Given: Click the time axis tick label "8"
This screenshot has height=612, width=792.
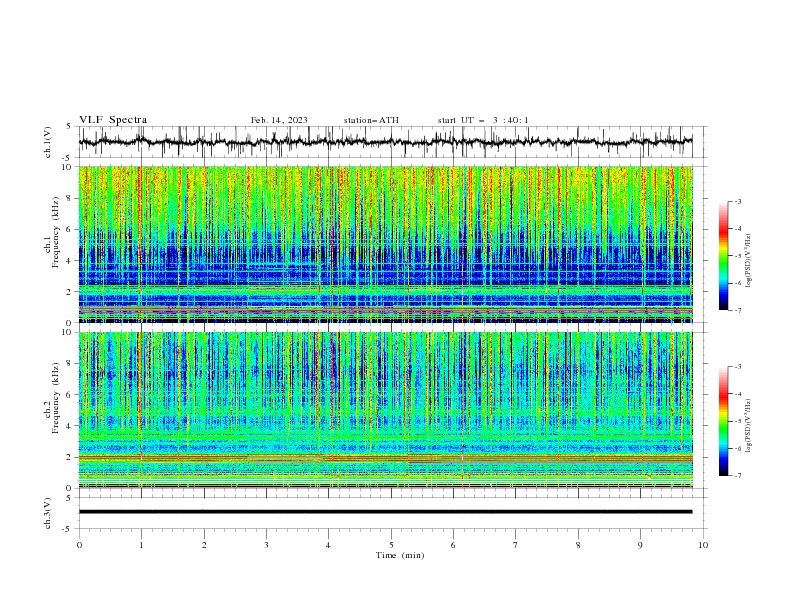Looking at the screenshot, I should [x=578, y=545].
